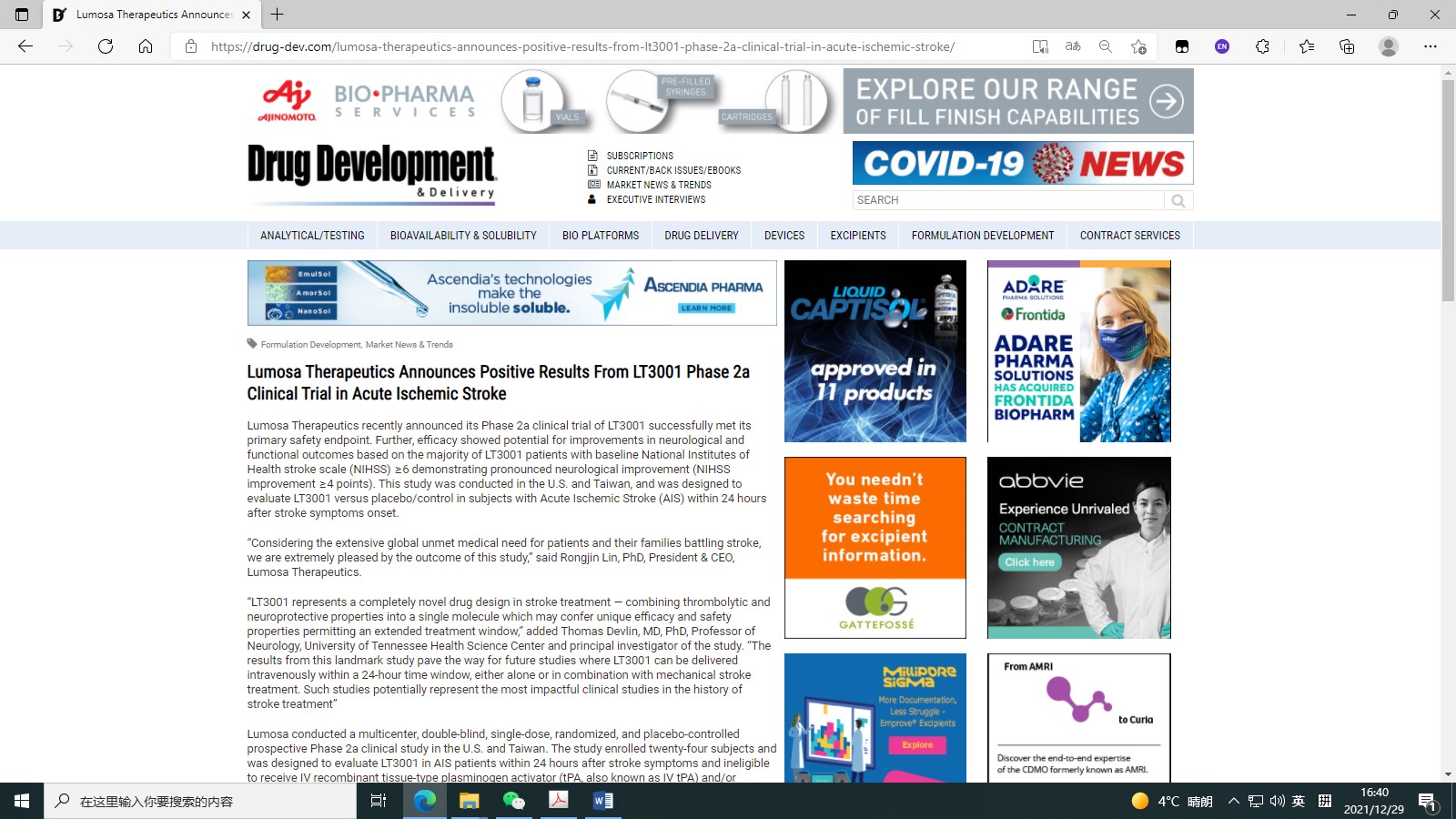The width and height of the screenshot is (1456, 819).
Task: Click the article headline about LT3001
Action: [x=499, y=383]
